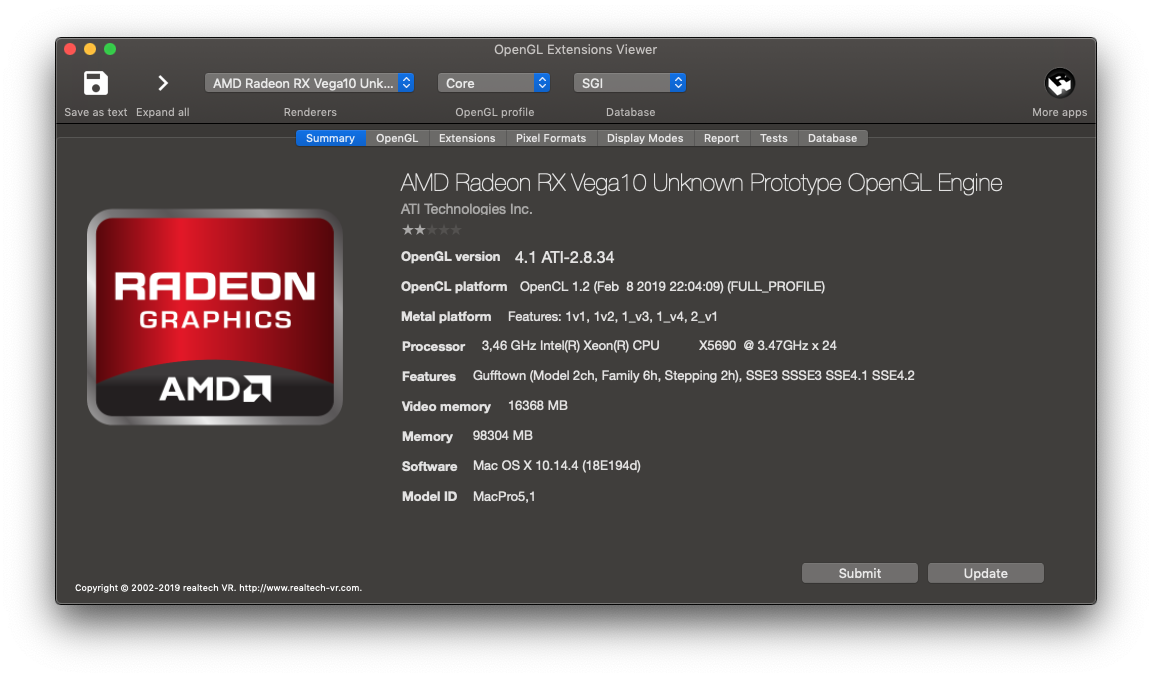Viewport: 1152px width, 678px height.
Task: Select the Summary tab
Action: tap(331, 138)
